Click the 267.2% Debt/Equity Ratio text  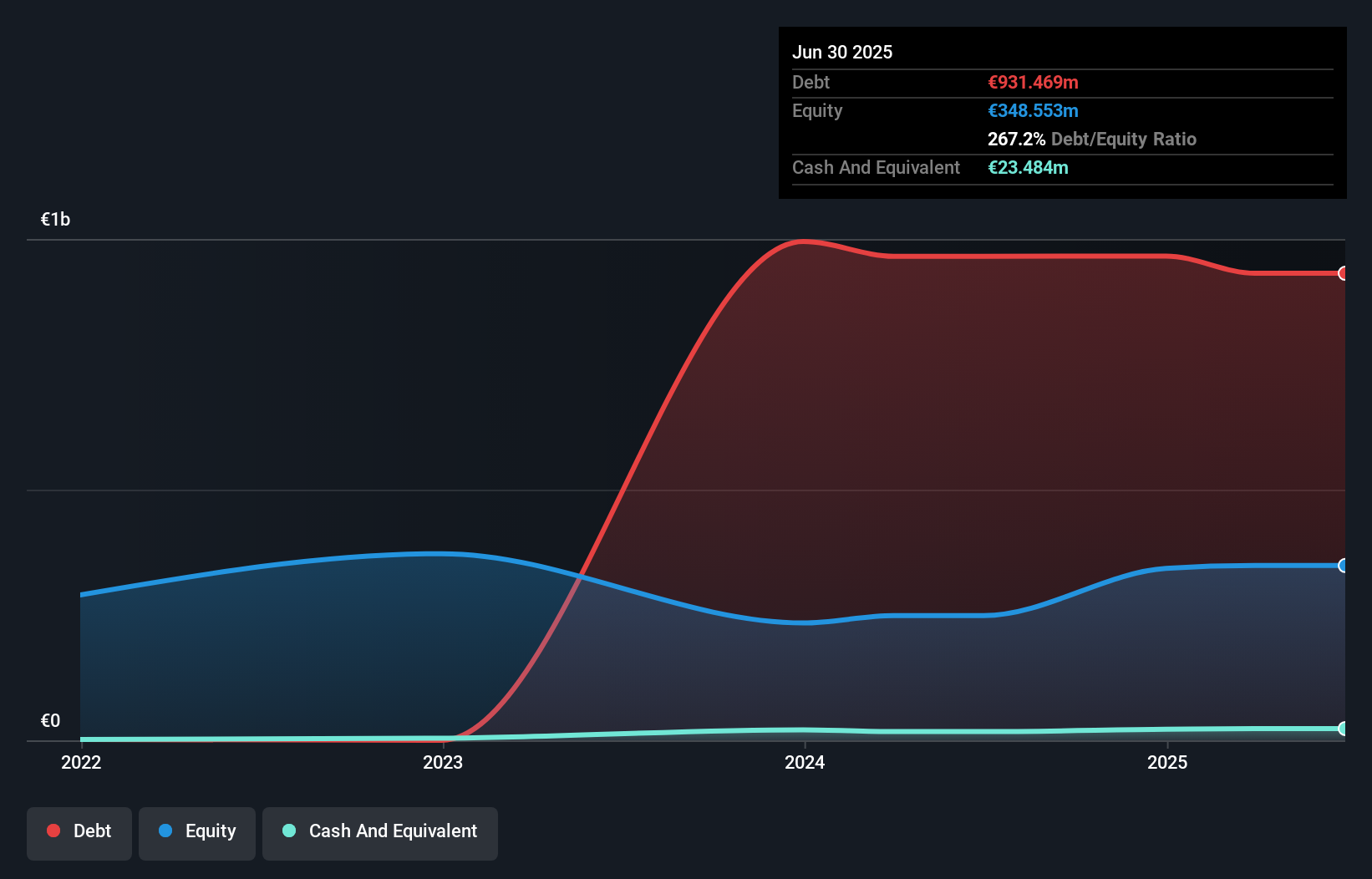point(1092,139)
